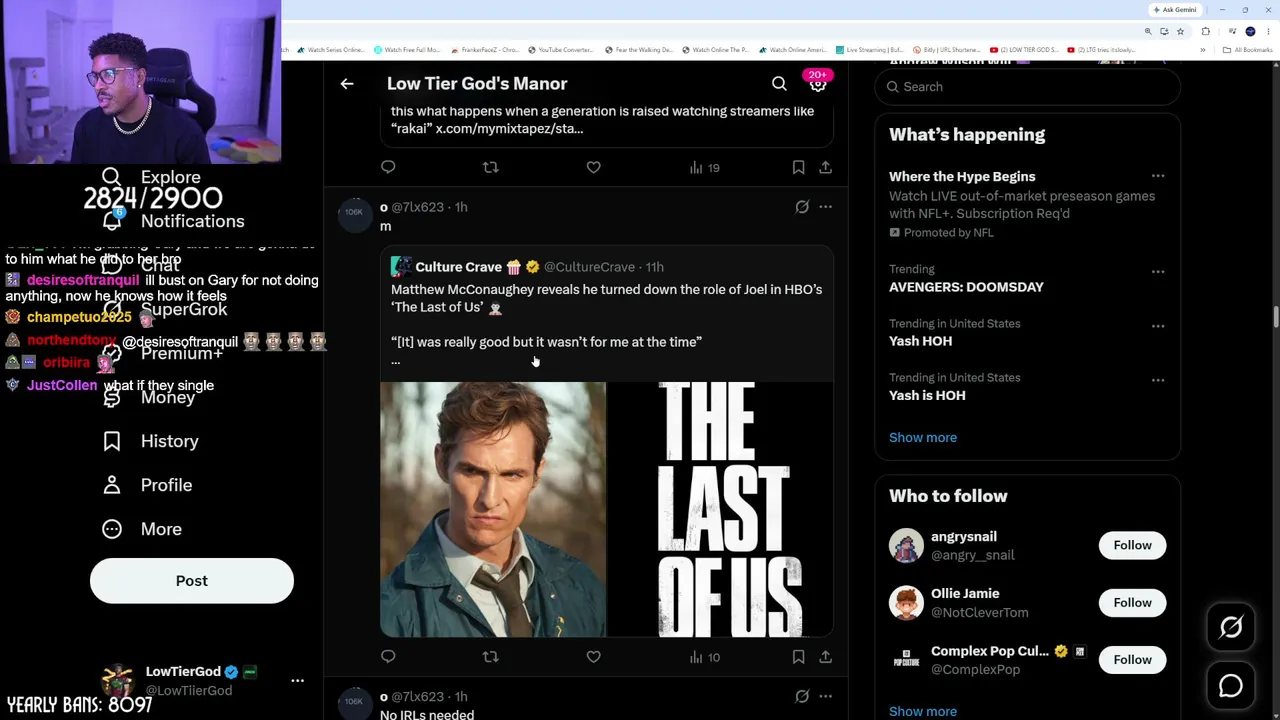The height and width of the screenshot is (720, 1280).
Task: Open @7lx623 avatar on the 'm' post
Action: pos(354,213)
